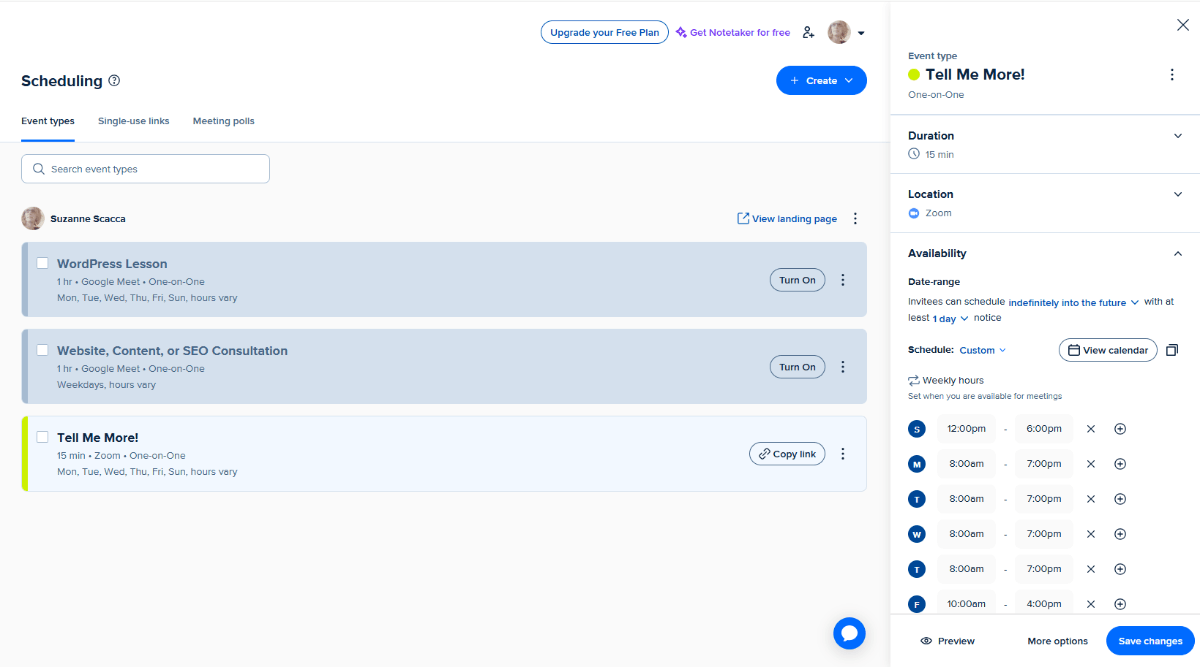Close the event type side panel
Screen dimensions: 1200x667
(1182, 25)
